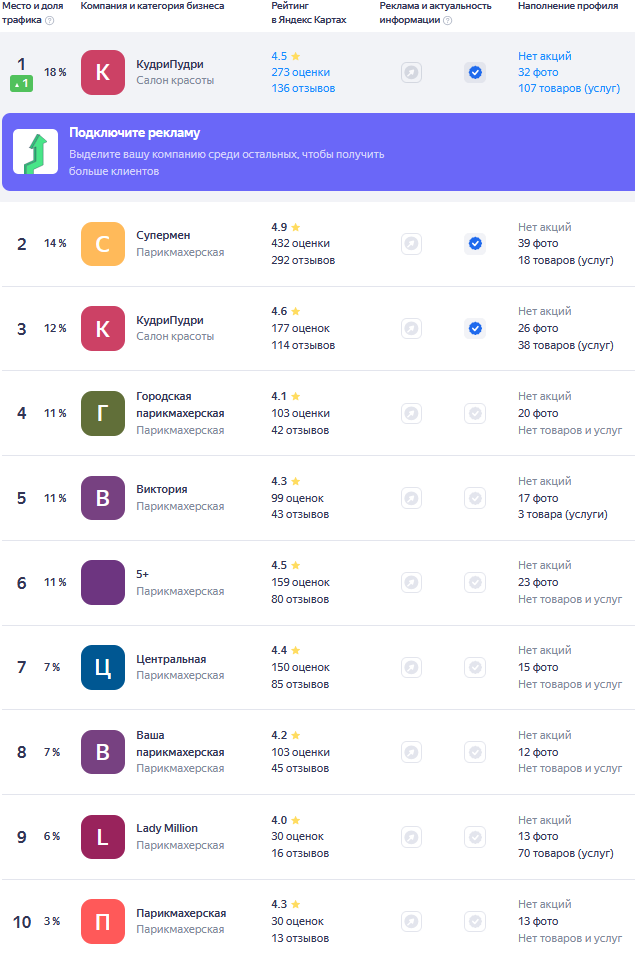Image resolution: width=635 pixels, height=960 pixels.
Task: Click the grey verification checkmark in the Ваша парикмахерская row
Action: point(475,752)
